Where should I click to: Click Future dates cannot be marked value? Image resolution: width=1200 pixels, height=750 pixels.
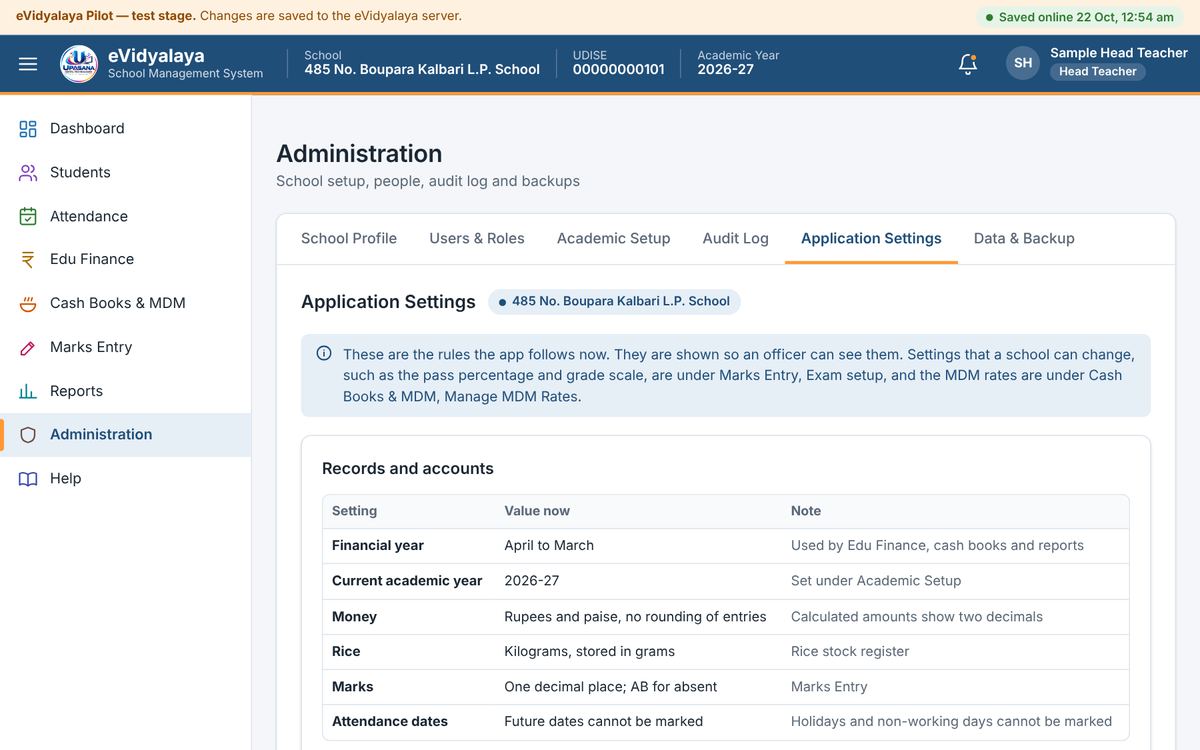(603, 721)
